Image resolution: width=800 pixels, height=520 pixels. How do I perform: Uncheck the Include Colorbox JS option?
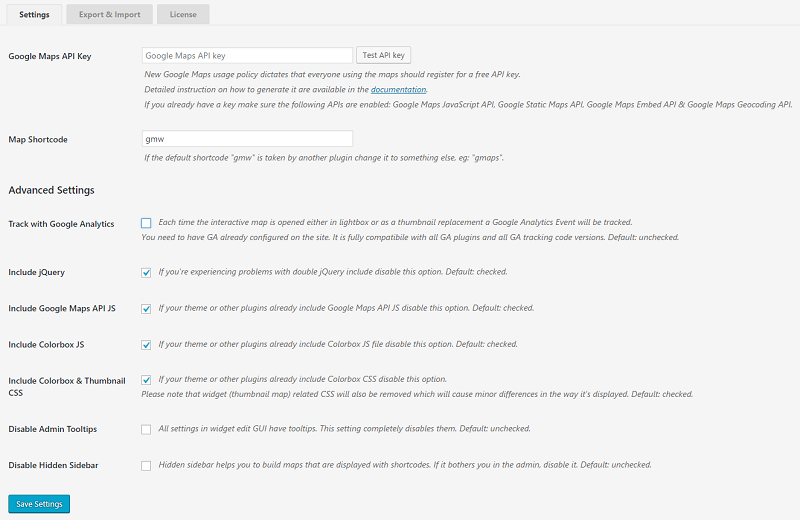147,344
